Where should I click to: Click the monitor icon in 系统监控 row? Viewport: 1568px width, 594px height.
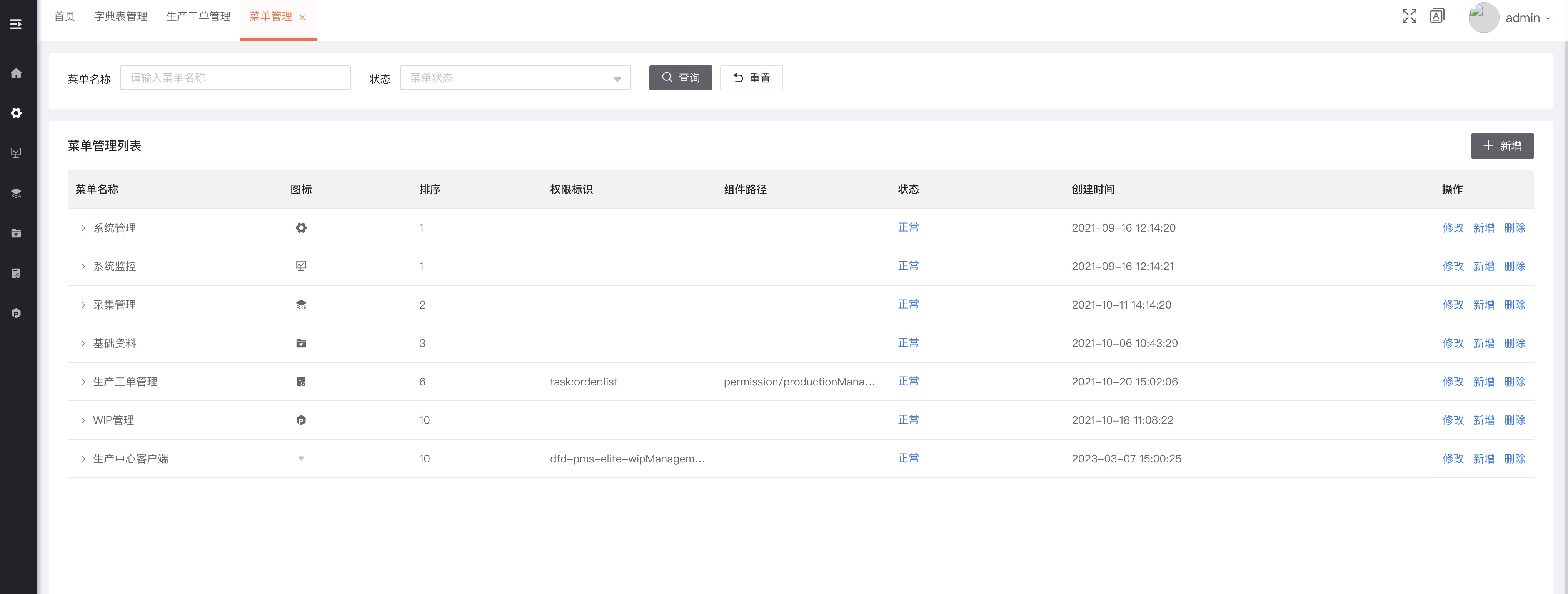[x=301, y=266]
